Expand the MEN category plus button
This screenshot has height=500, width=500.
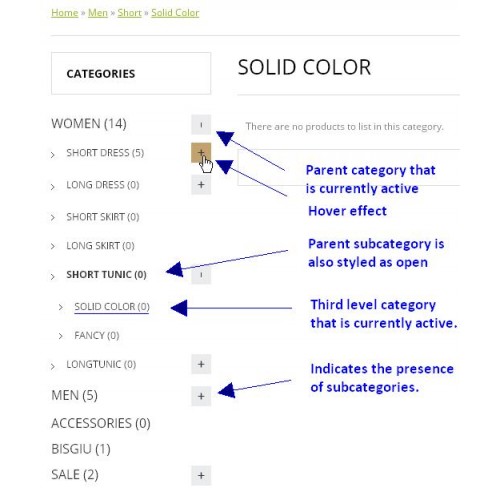pos(201,396)
